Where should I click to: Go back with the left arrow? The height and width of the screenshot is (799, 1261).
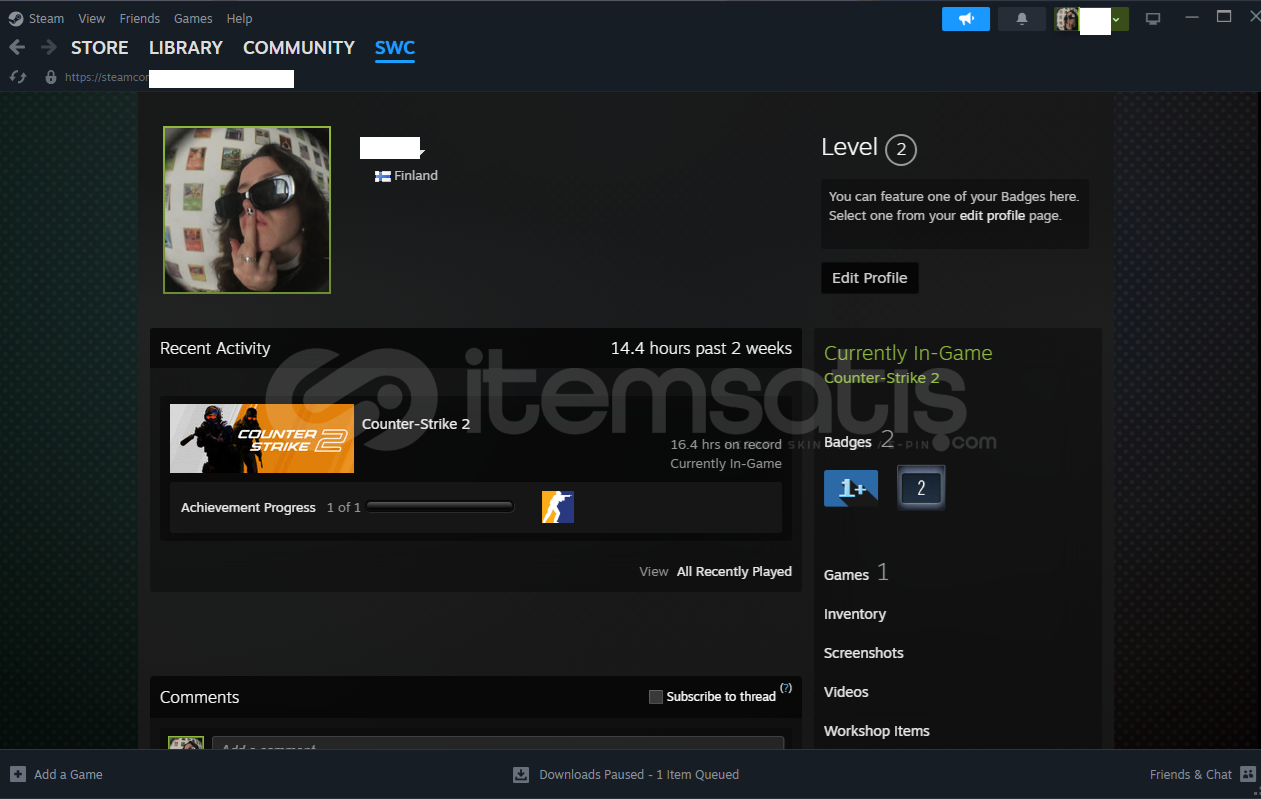coord(17,47)
